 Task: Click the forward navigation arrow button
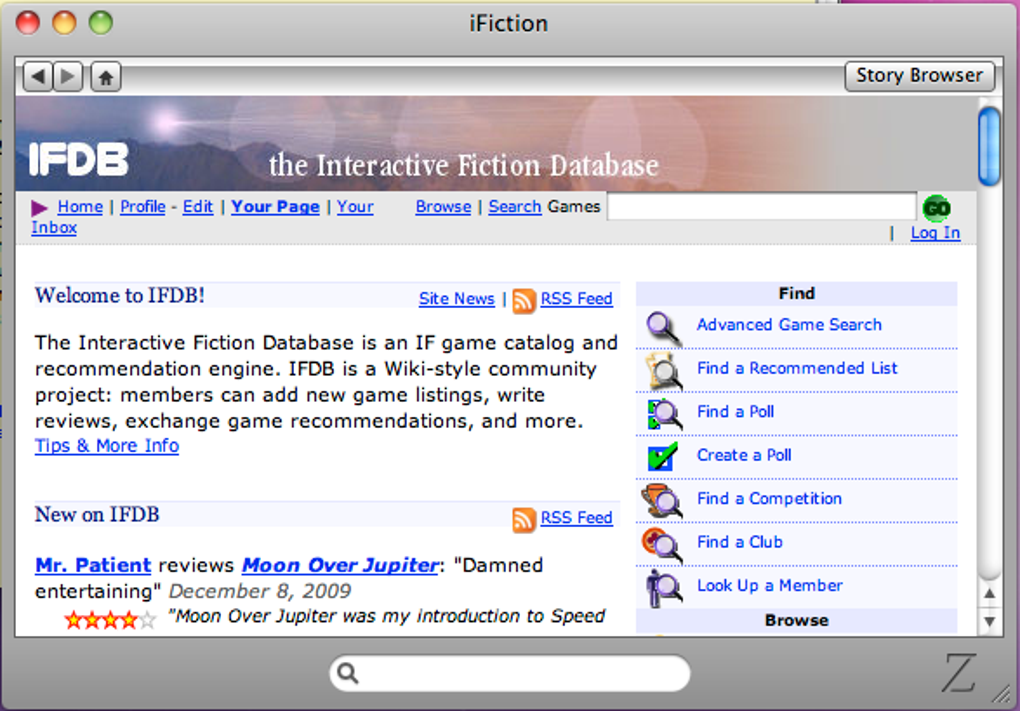tap(67, 76)
